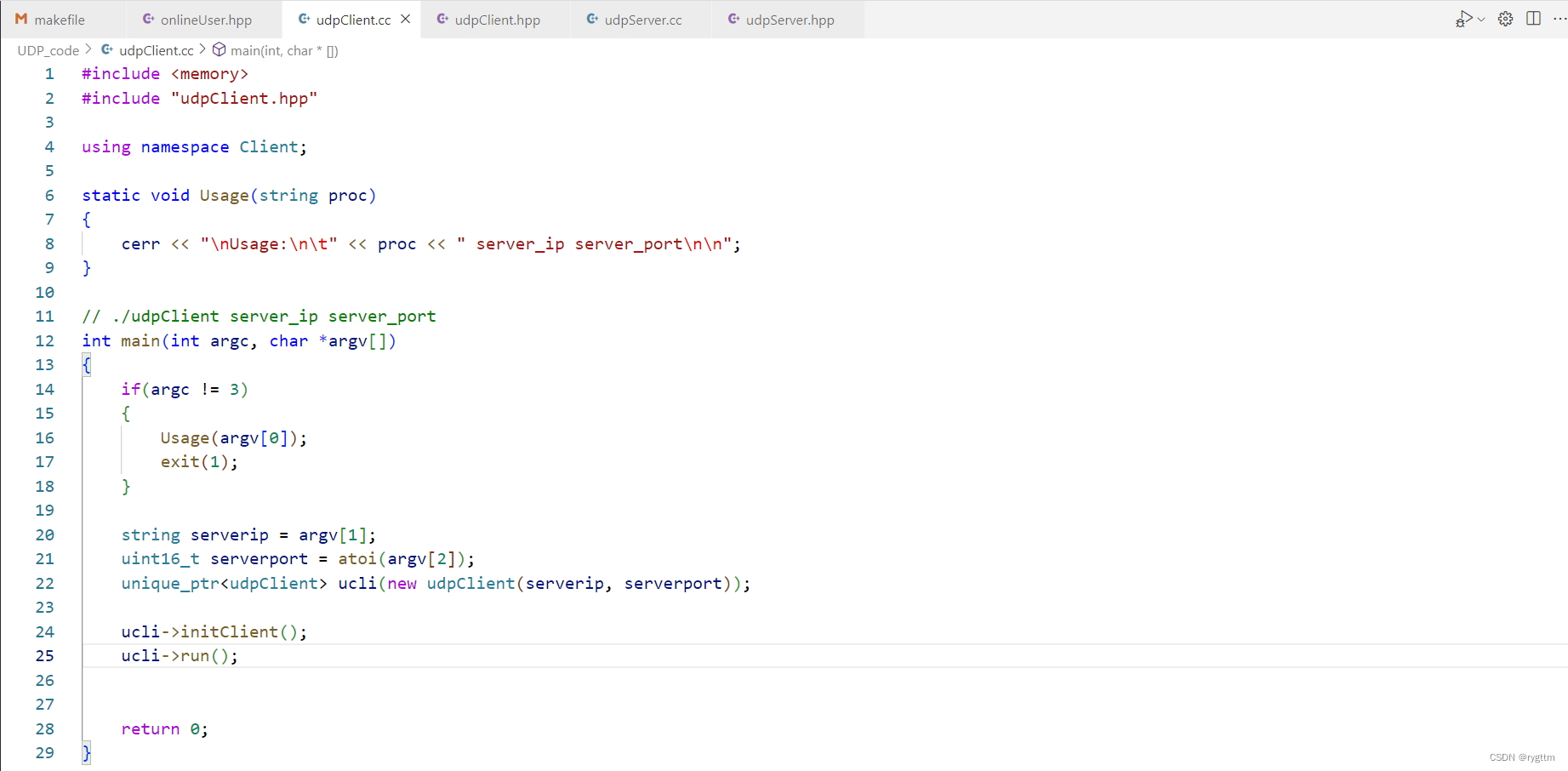Click the C++ icon on udpClient.cc tab

pyautogui.click(x=305, y=19)
